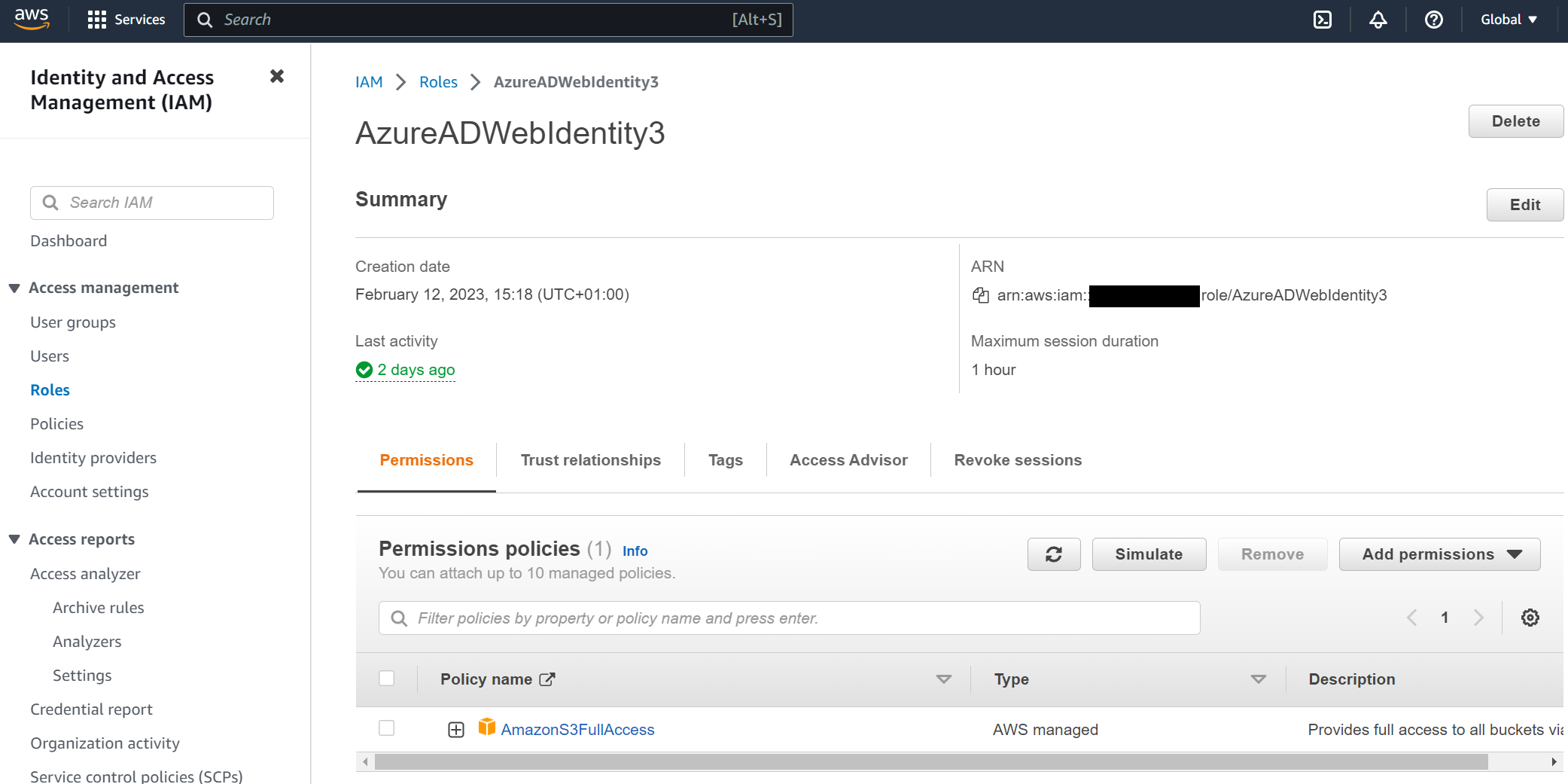Open Dashboard in the IAM sidebar
The width and height of the screenshot is (1568, 784).
pyautogui.click(x=69, y=241)
